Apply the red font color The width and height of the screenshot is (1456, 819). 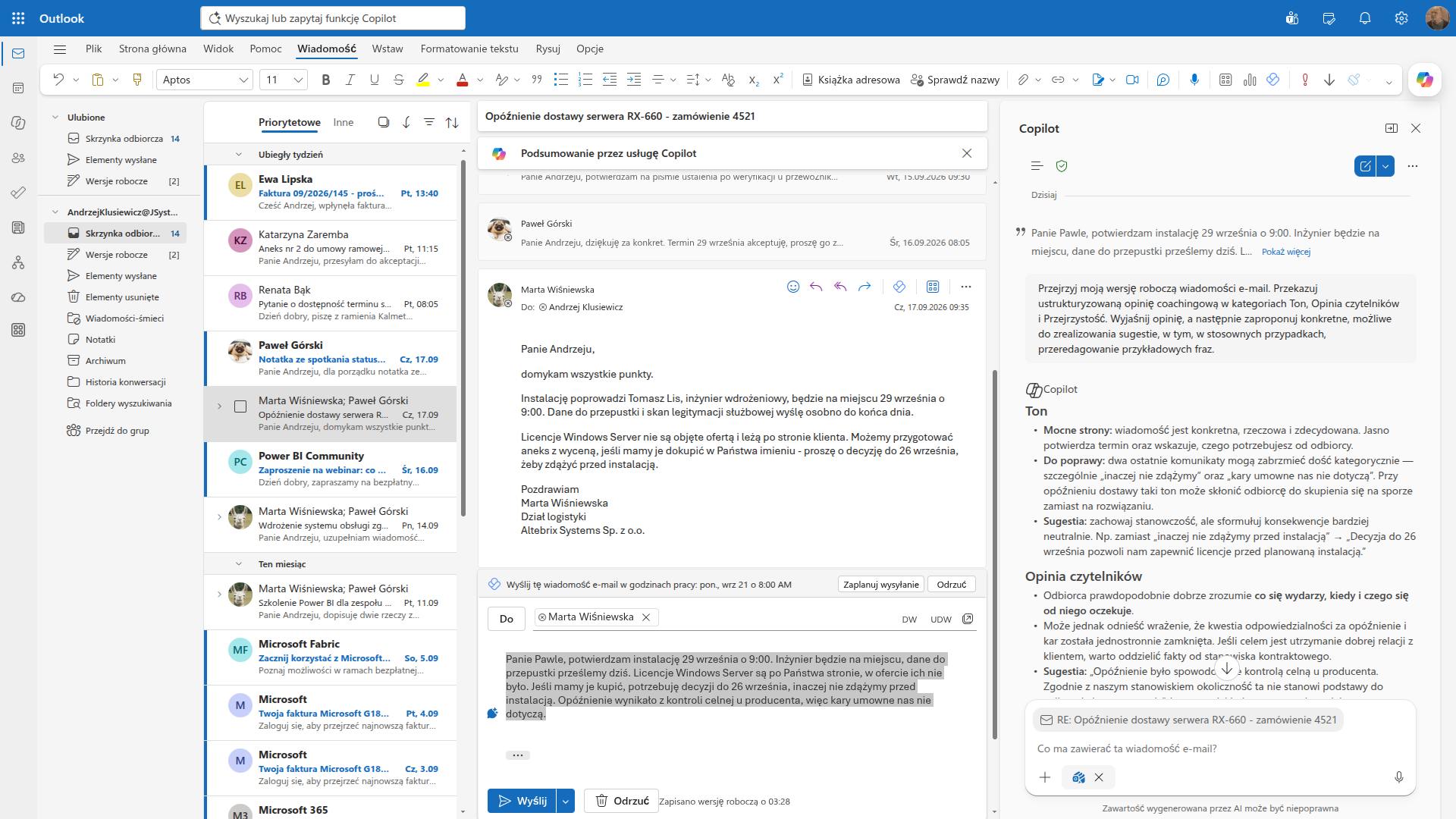(x=463, y=80)
